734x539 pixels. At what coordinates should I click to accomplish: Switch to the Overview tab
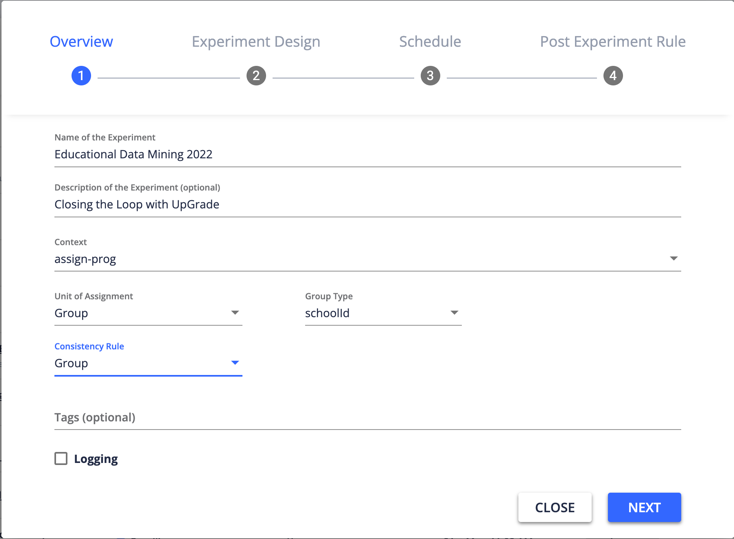point(81,41)
